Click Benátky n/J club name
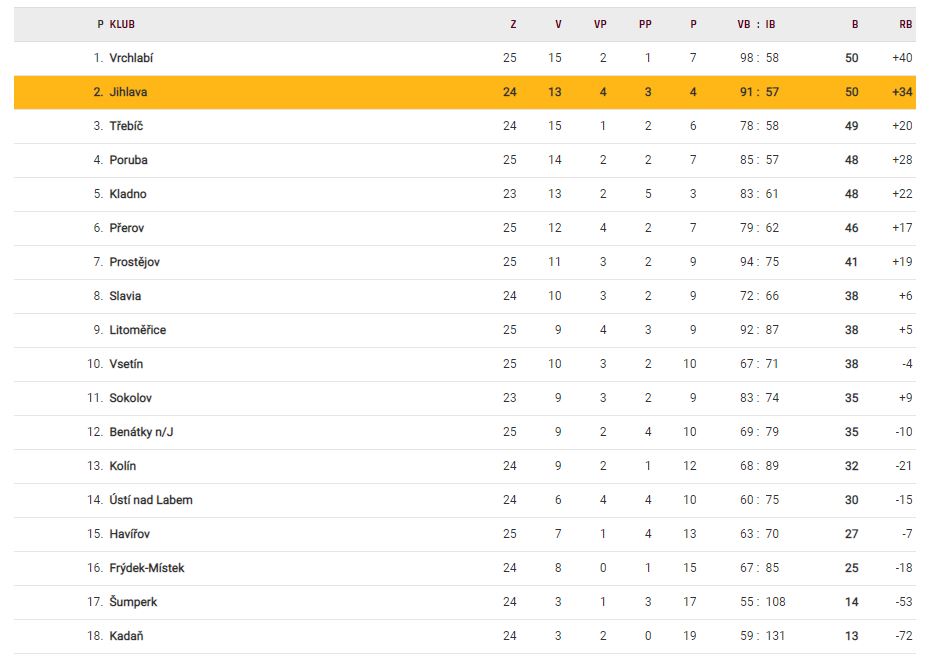This screenshot has width=929, height=662. [x=142, y=432]
